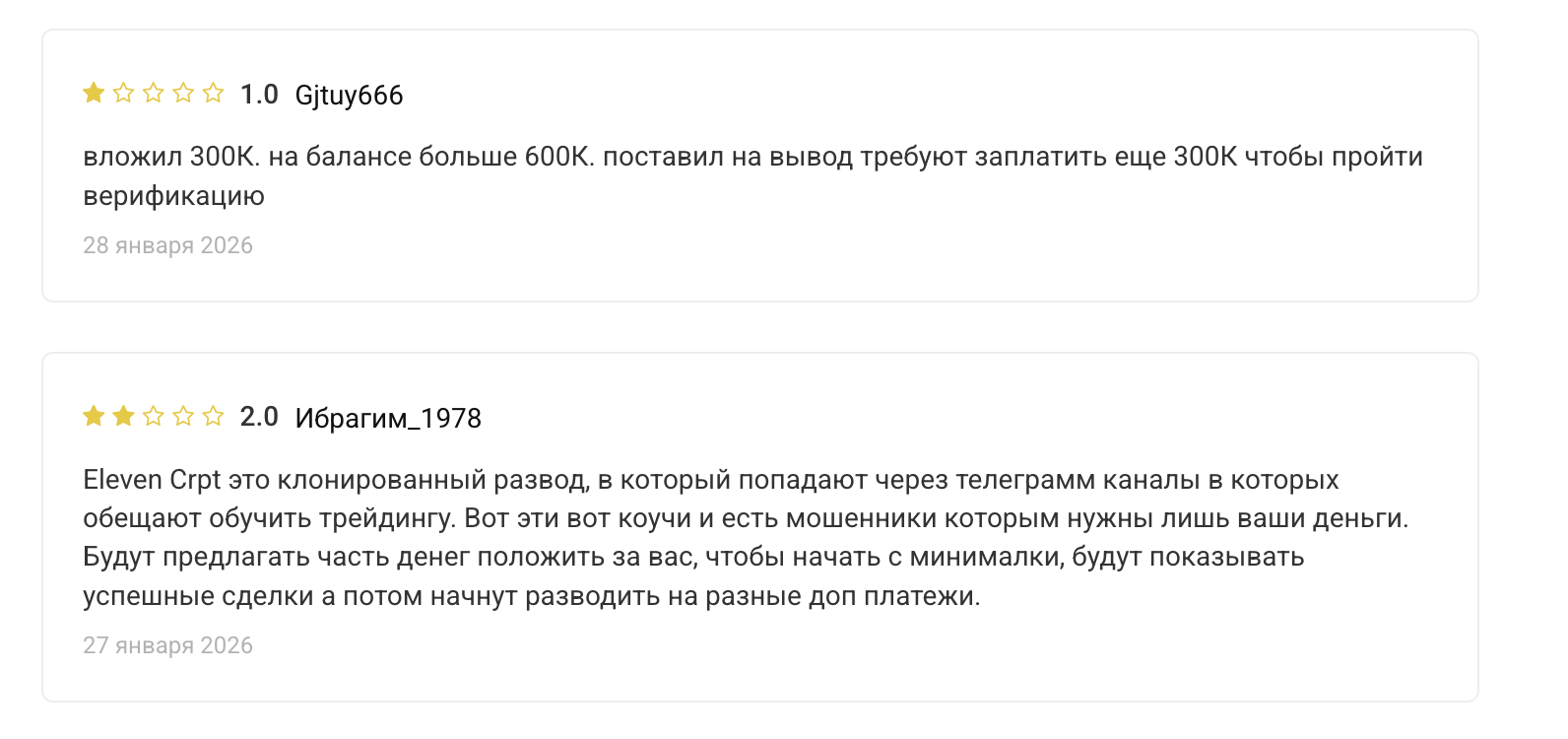Click the second filled star in Ибрагим_1978's review
Screen dimensions: 1568x739
[x=123, y=417]
